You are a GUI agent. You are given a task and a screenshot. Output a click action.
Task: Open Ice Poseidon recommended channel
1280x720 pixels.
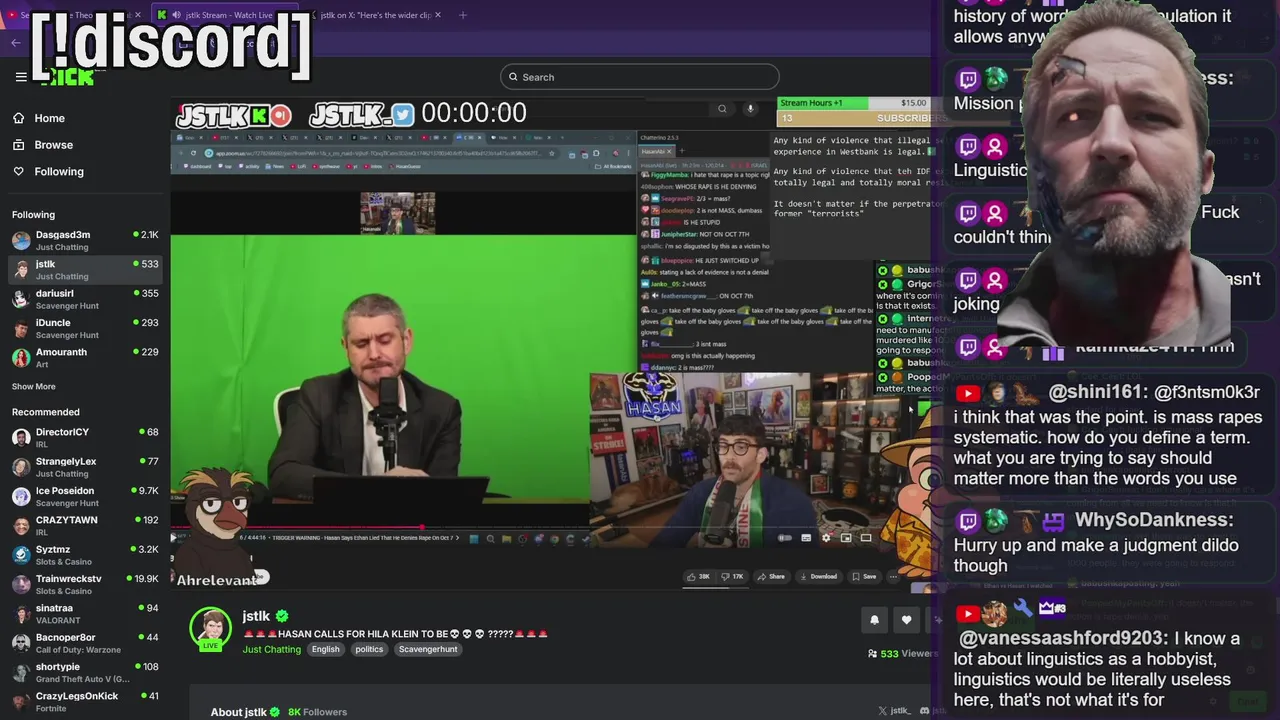[x=85, y=497]
